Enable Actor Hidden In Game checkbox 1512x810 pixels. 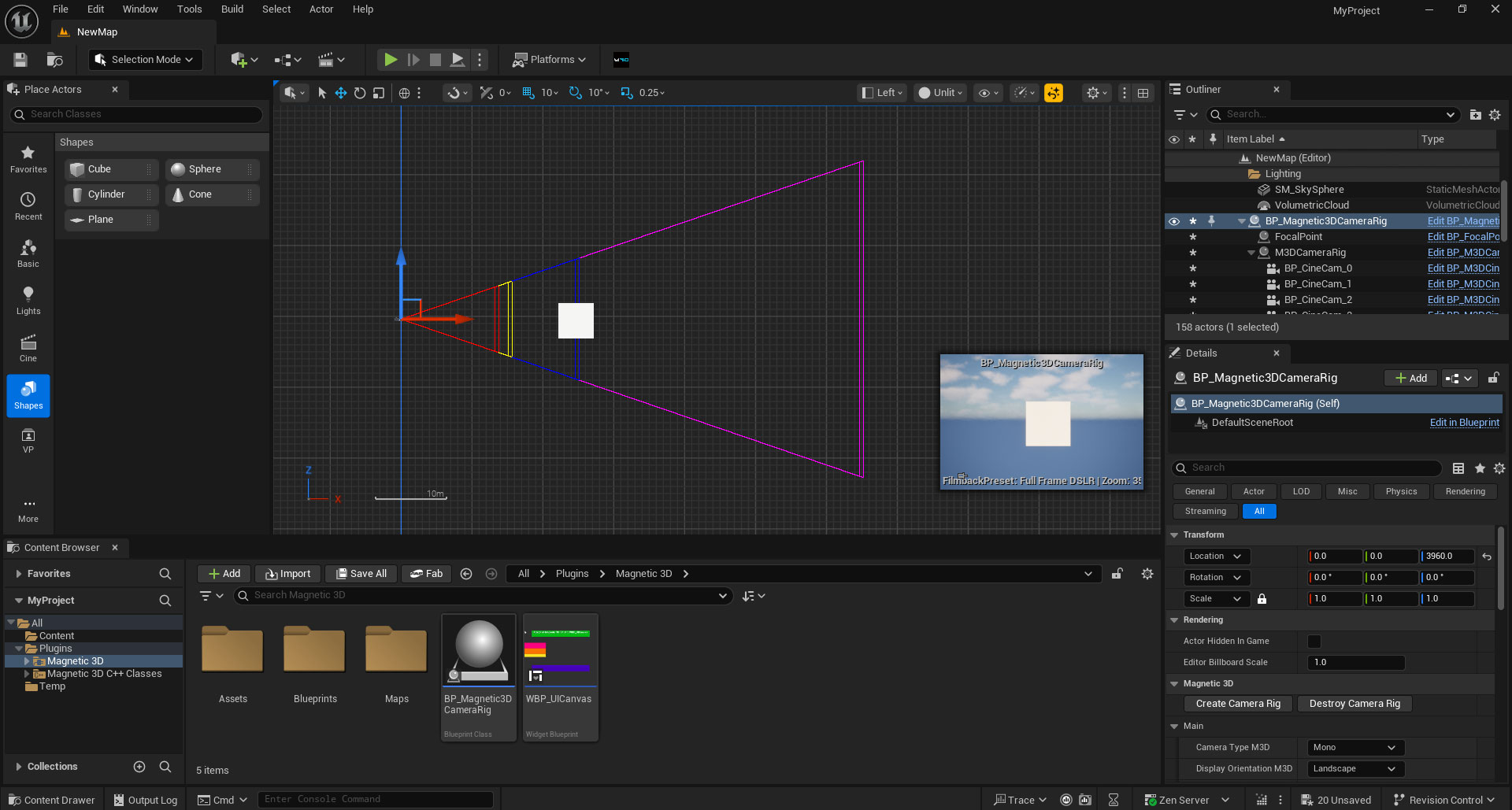tap(1313, 641)
